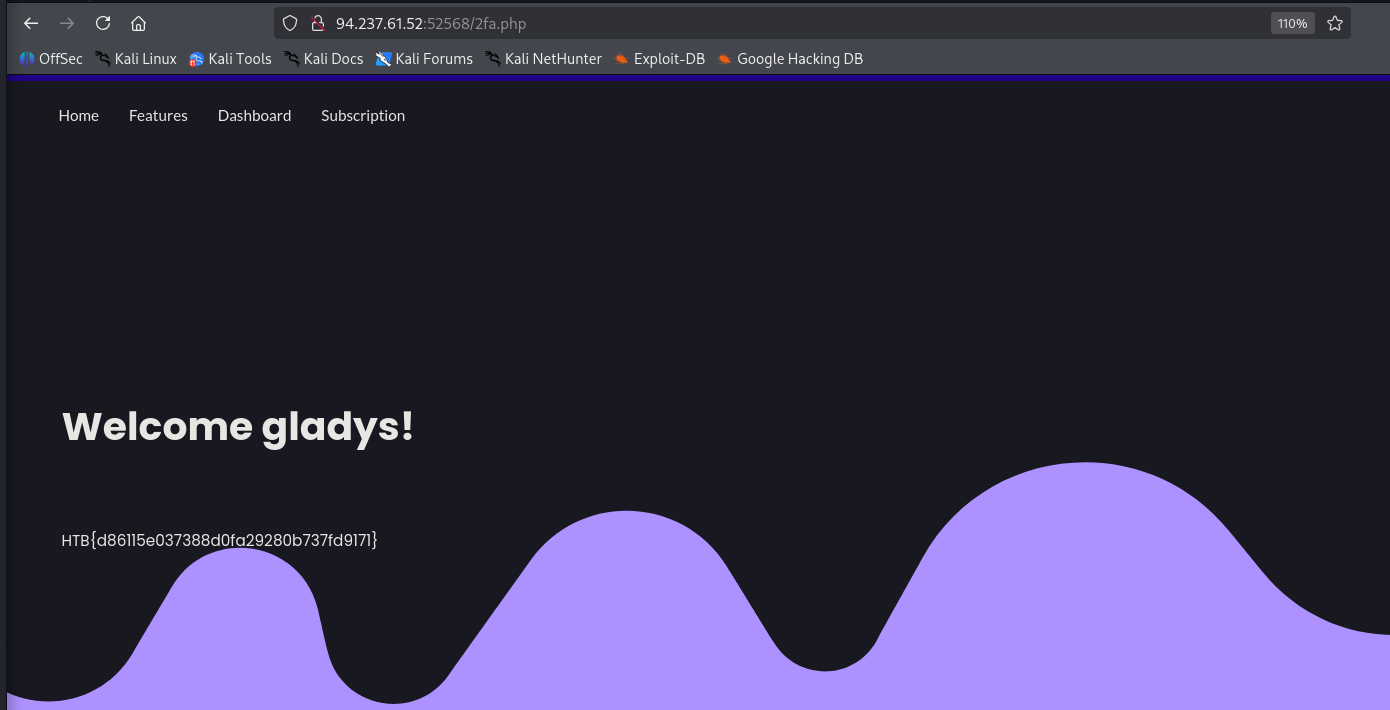1390x710 pixels.
Task: Open the Exploit-DB bookmark
Action: (x=660, y=59)
